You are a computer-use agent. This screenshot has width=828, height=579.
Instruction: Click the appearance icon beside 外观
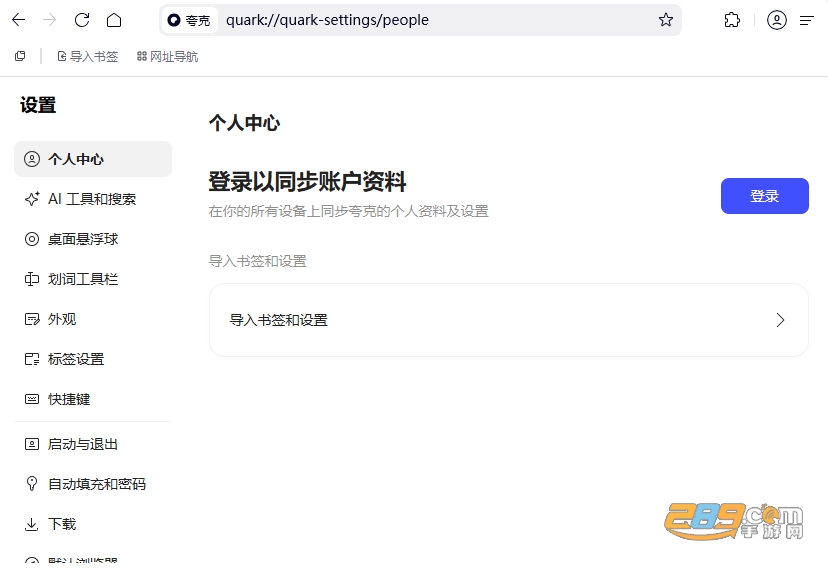click(32, 319)
